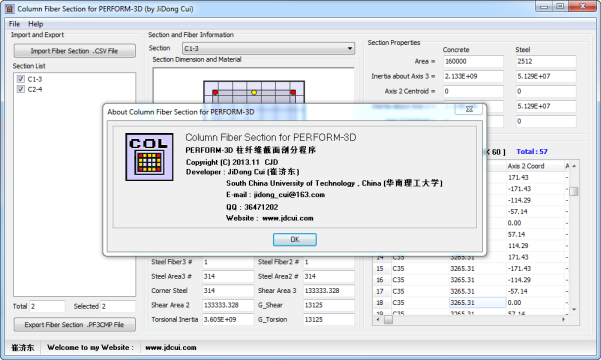Screen dimensions: 601x360
Task: Open the Help menu
Action: tap(36, 24)
